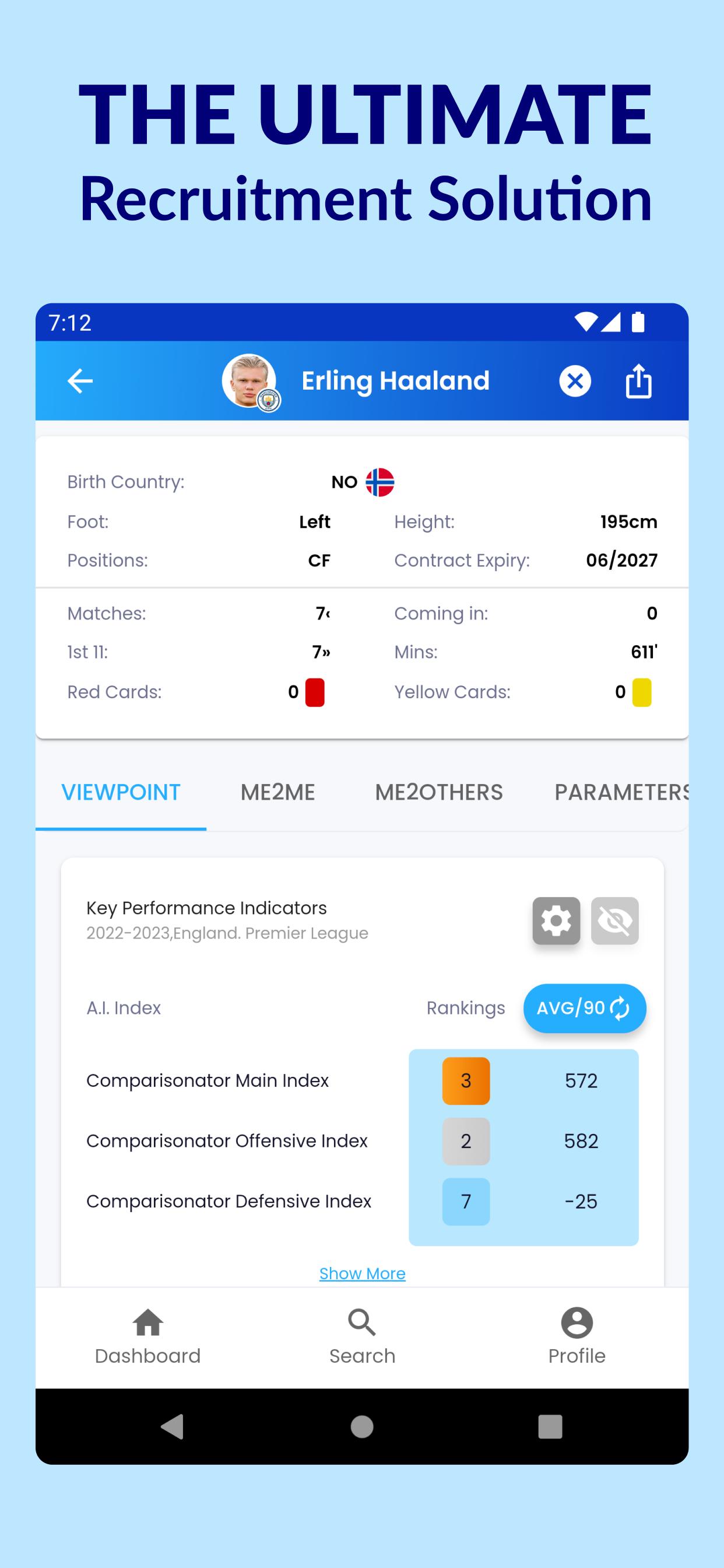Open the PARAMETERS tab
The image size is (724, 1568).
621,792
